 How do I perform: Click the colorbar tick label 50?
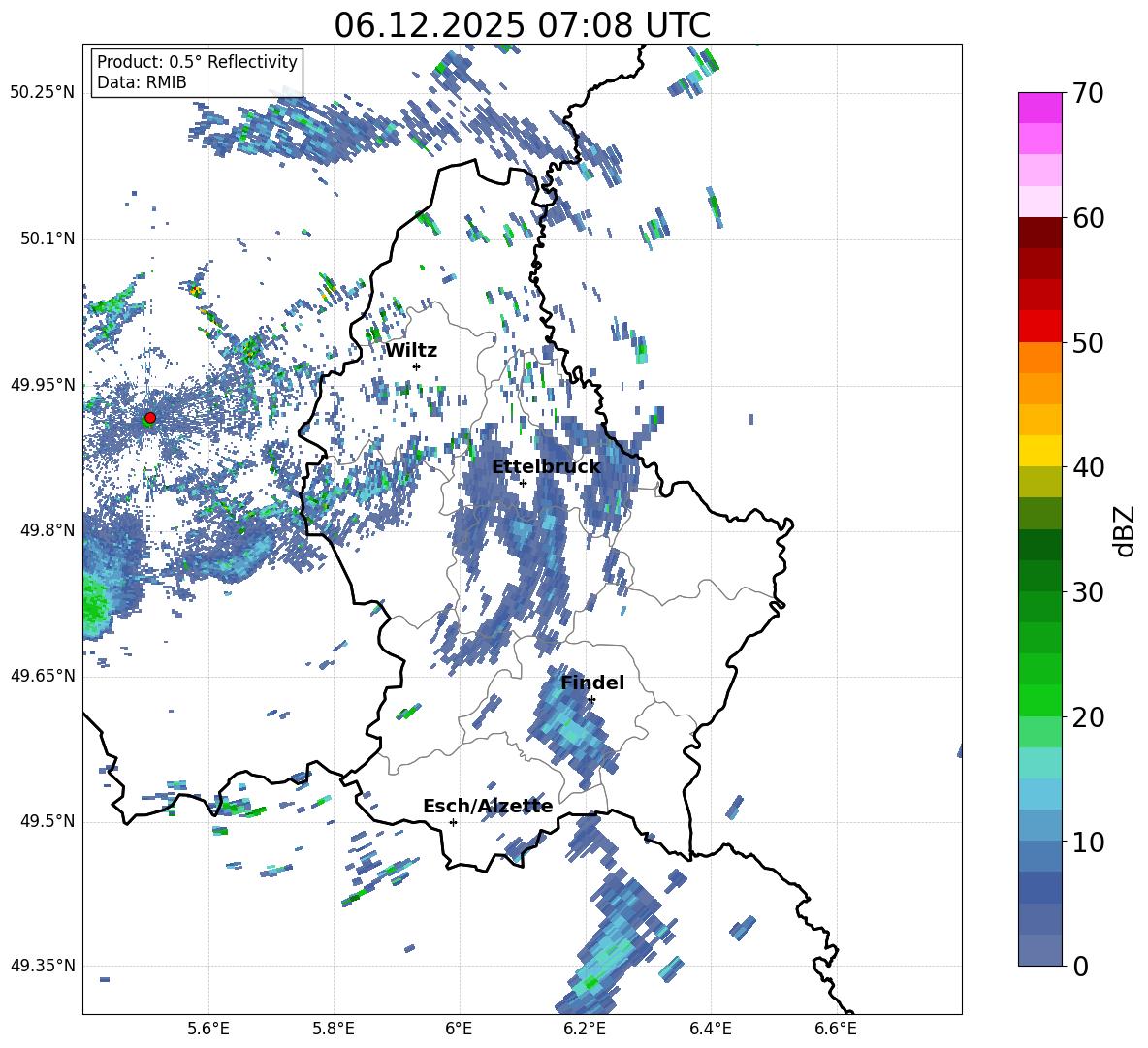pos(1088,342)
